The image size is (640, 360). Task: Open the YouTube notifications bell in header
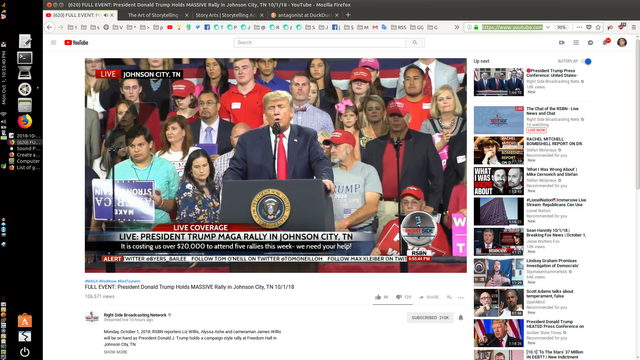[605, 42]
